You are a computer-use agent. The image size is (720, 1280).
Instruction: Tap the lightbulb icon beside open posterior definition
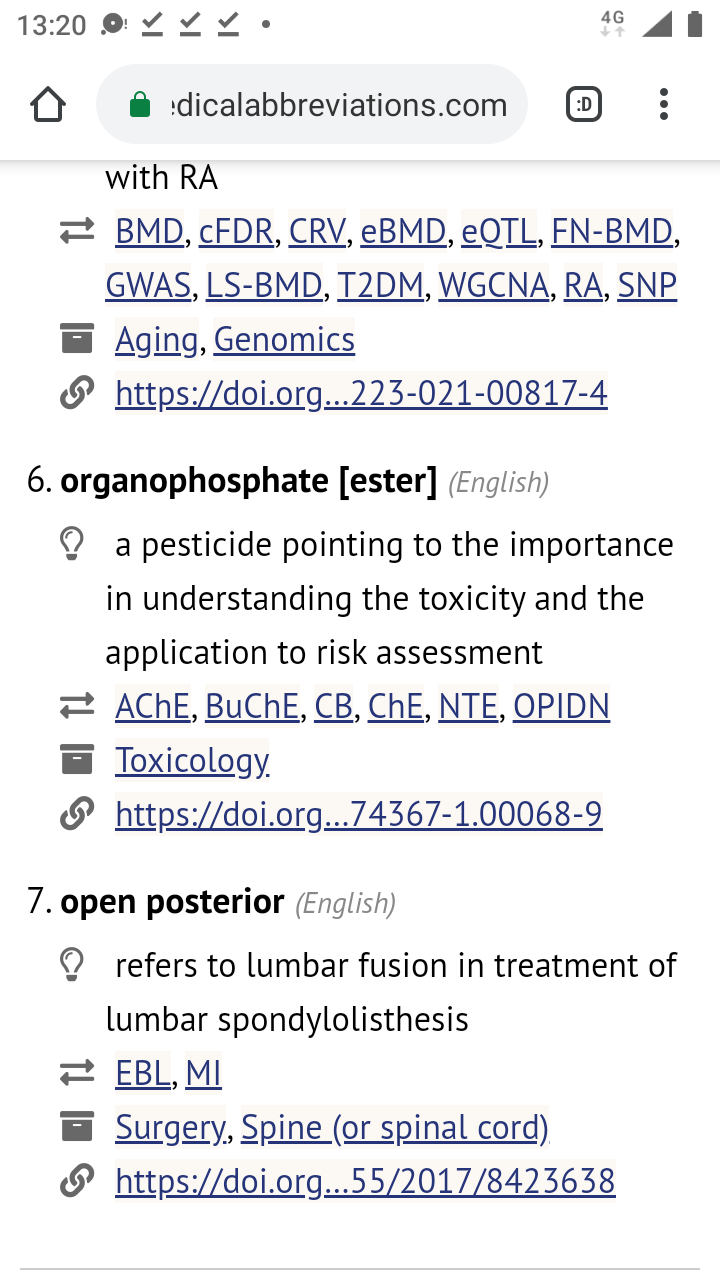pos(72,965)
